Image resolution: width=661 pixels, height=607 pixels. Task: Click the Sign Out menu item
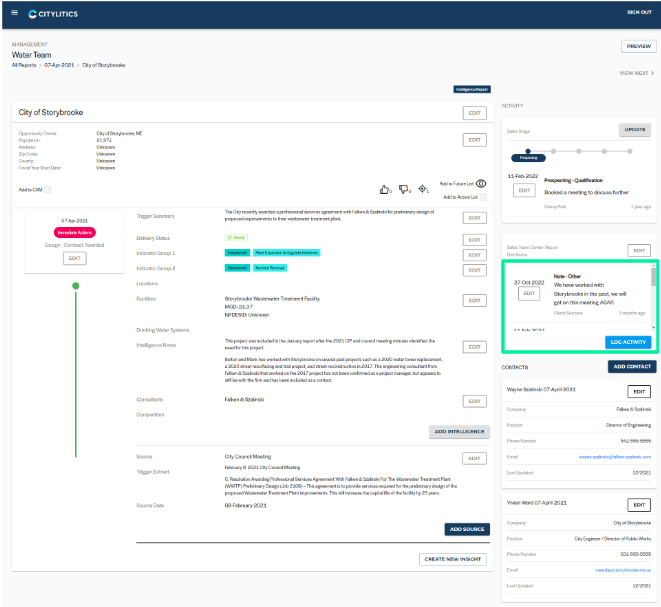pyautogui.click(x=639, y=13)
